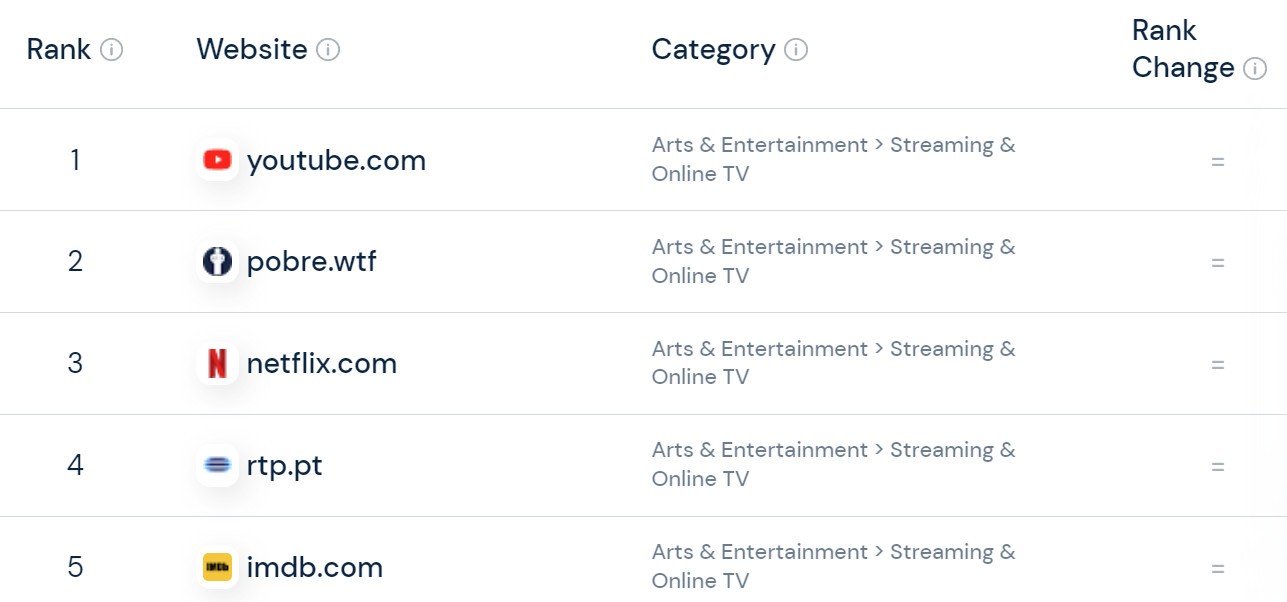Open the netflix.com website link
The image size is (1287, 602).
point(322,364)
